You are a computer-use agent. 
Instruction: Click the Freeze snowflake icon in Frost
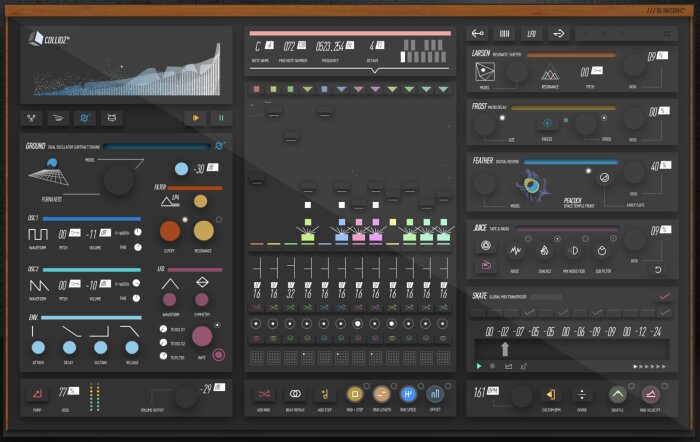pos(547,123)
